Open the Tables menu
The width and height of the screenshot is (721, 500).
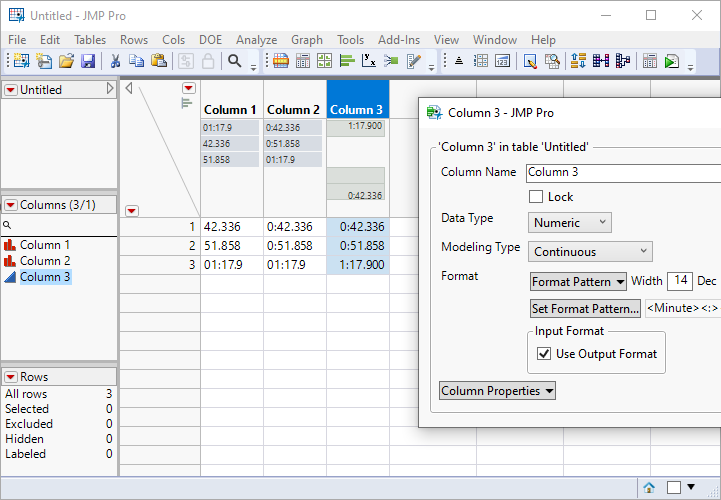[x=90, y=40]
